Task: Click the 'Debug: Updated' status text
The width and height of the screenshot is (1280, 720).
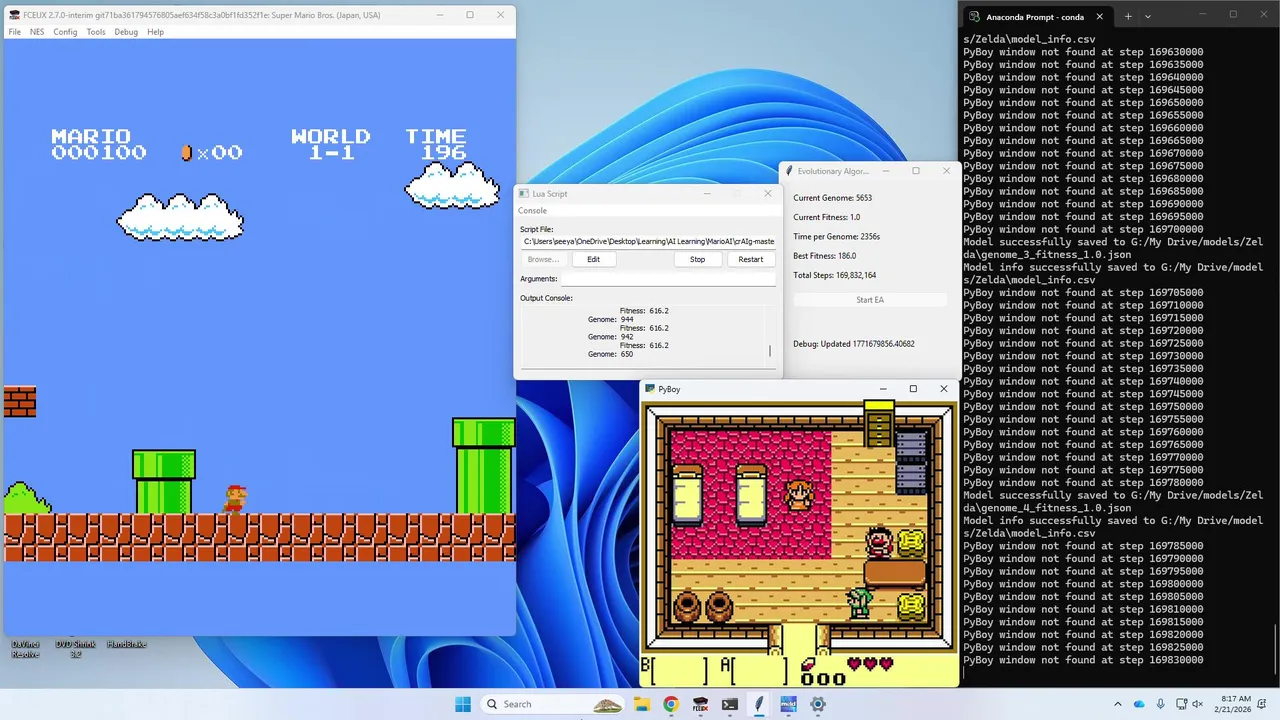Action: pos(854,344)
